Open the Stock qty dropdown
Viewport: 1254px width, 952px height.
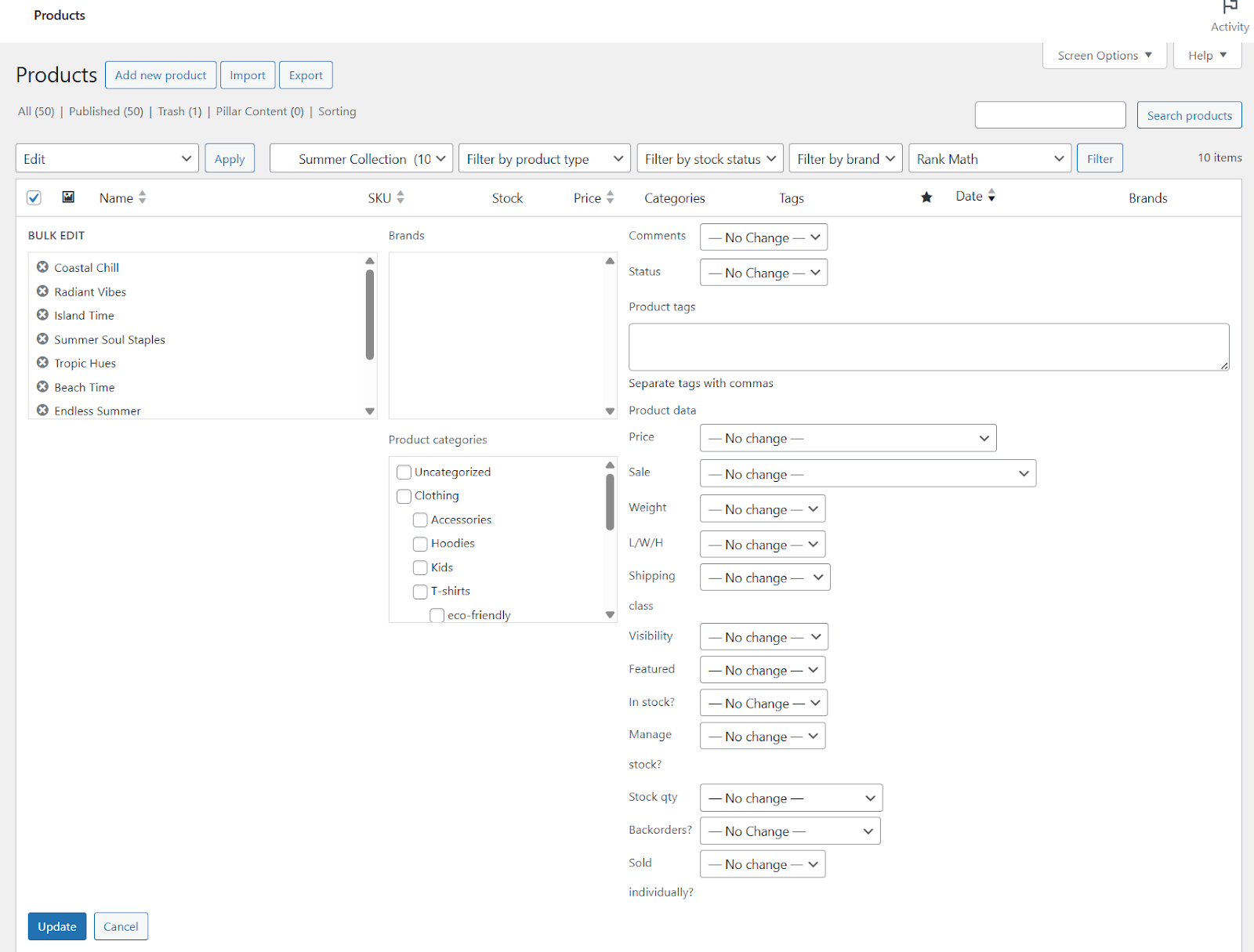tap(792, 798)
